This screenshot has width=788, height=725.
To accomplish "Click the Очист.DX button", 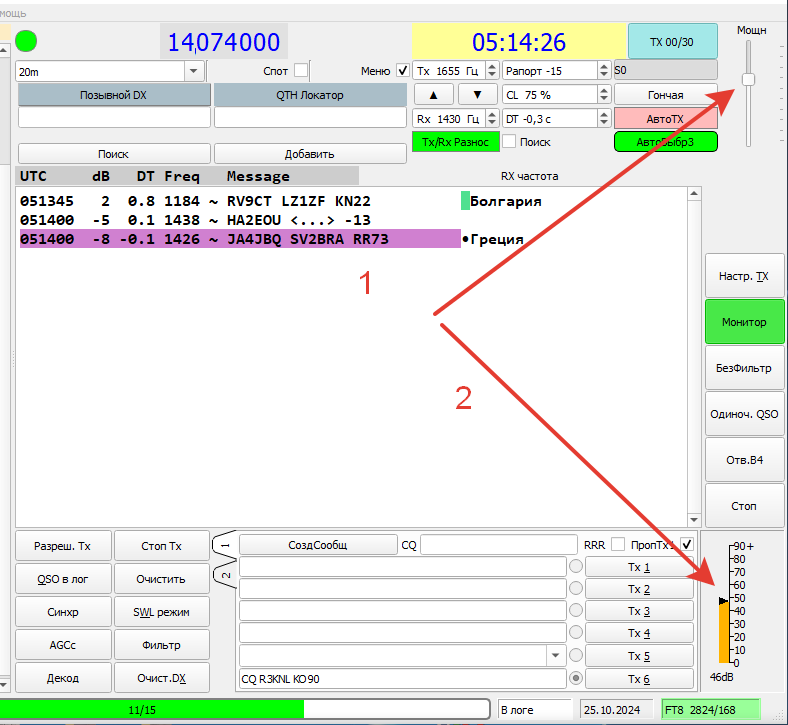I will click(162, 678).
